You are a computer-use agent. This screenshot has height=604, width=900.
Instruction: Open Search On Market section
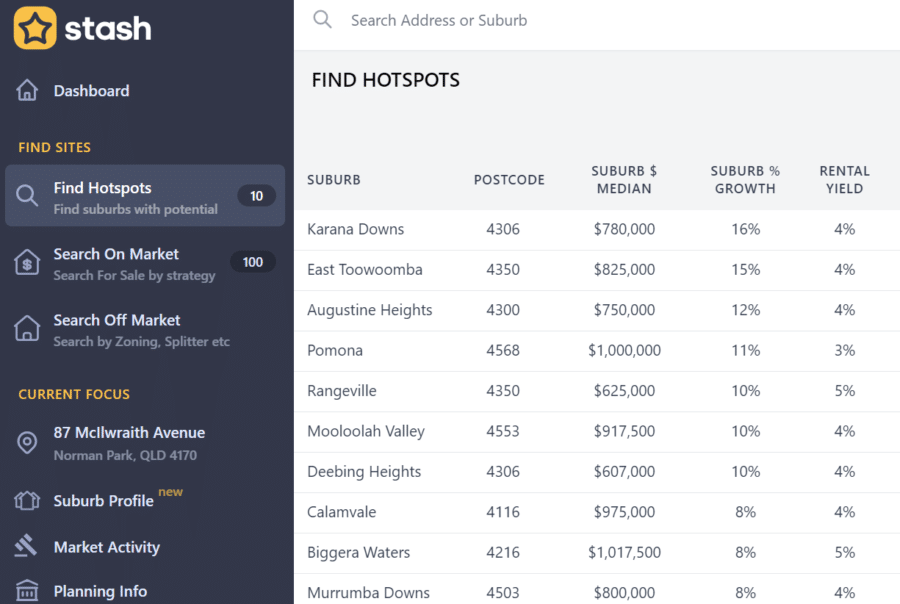(x=116, y=255)
